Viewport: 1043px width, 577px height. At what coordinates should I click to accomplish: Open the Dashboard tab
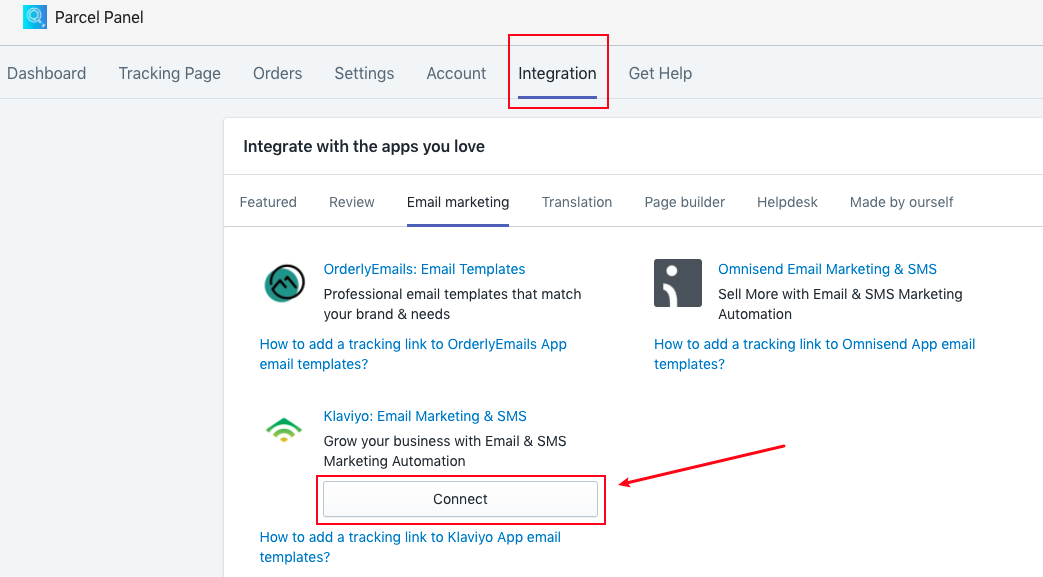click(47, 73)
